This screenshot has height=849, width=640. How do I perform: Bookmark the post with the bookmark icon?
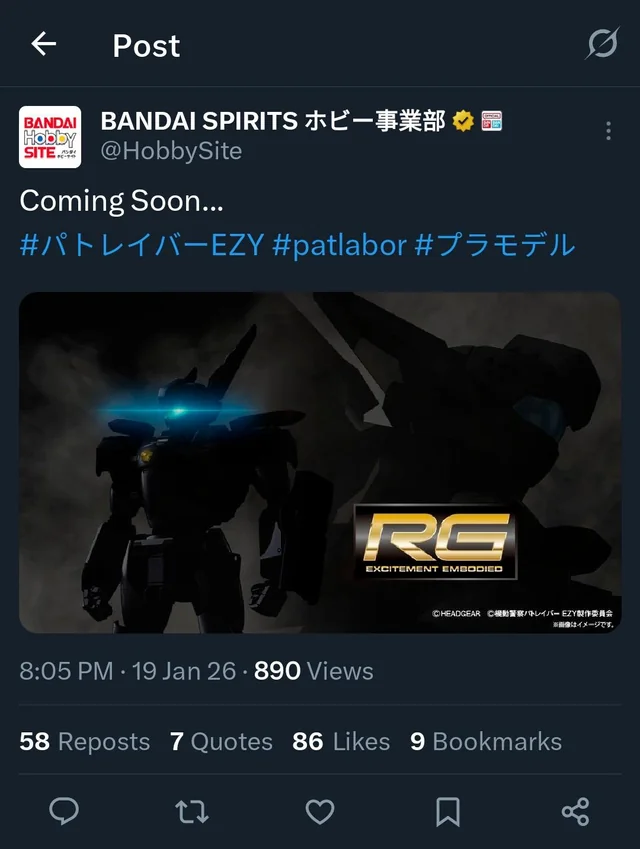(448, 812)
